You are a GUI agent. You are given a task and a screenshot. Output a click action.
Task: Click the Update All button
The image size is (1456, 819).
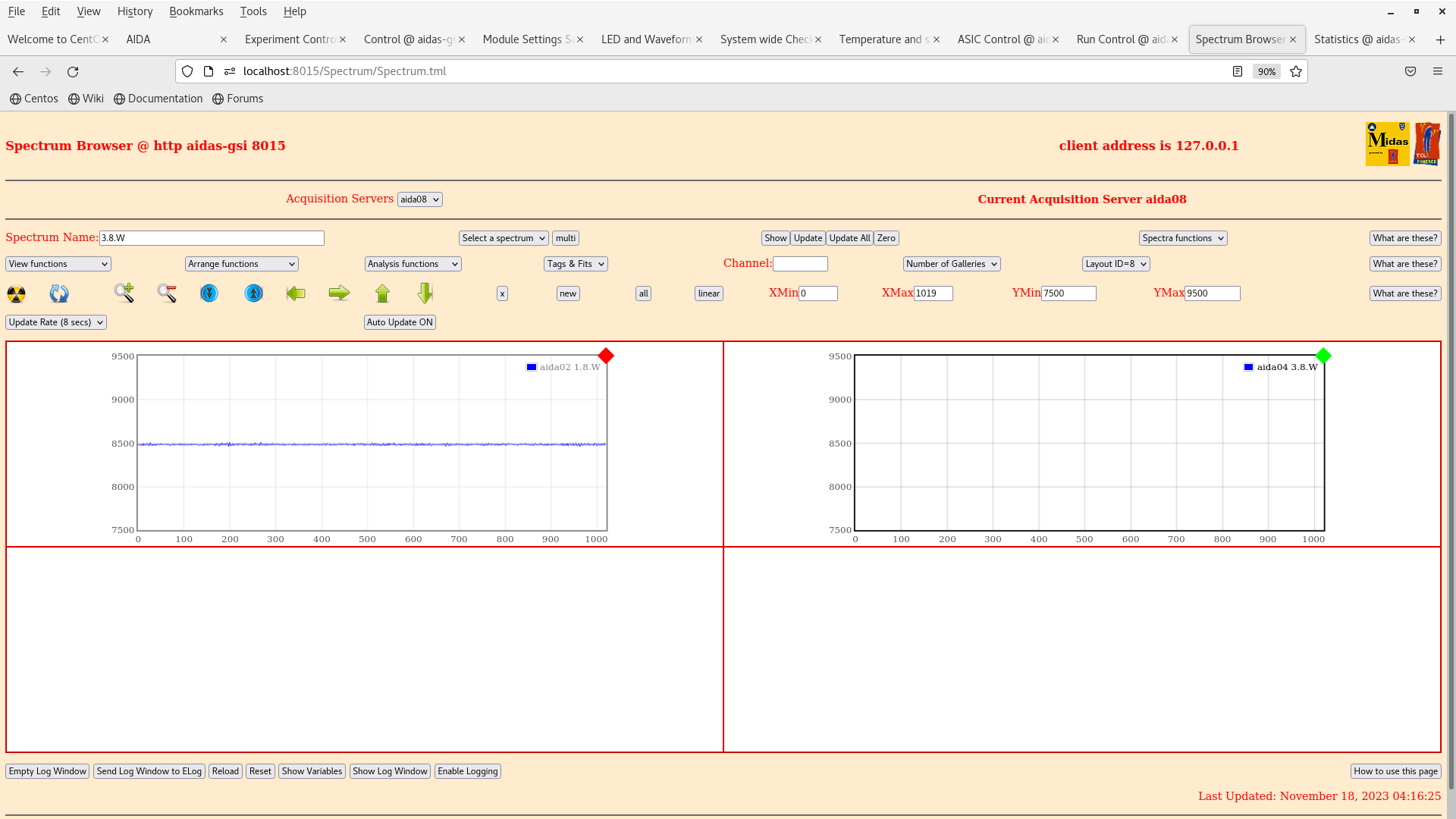coord(849,238)
